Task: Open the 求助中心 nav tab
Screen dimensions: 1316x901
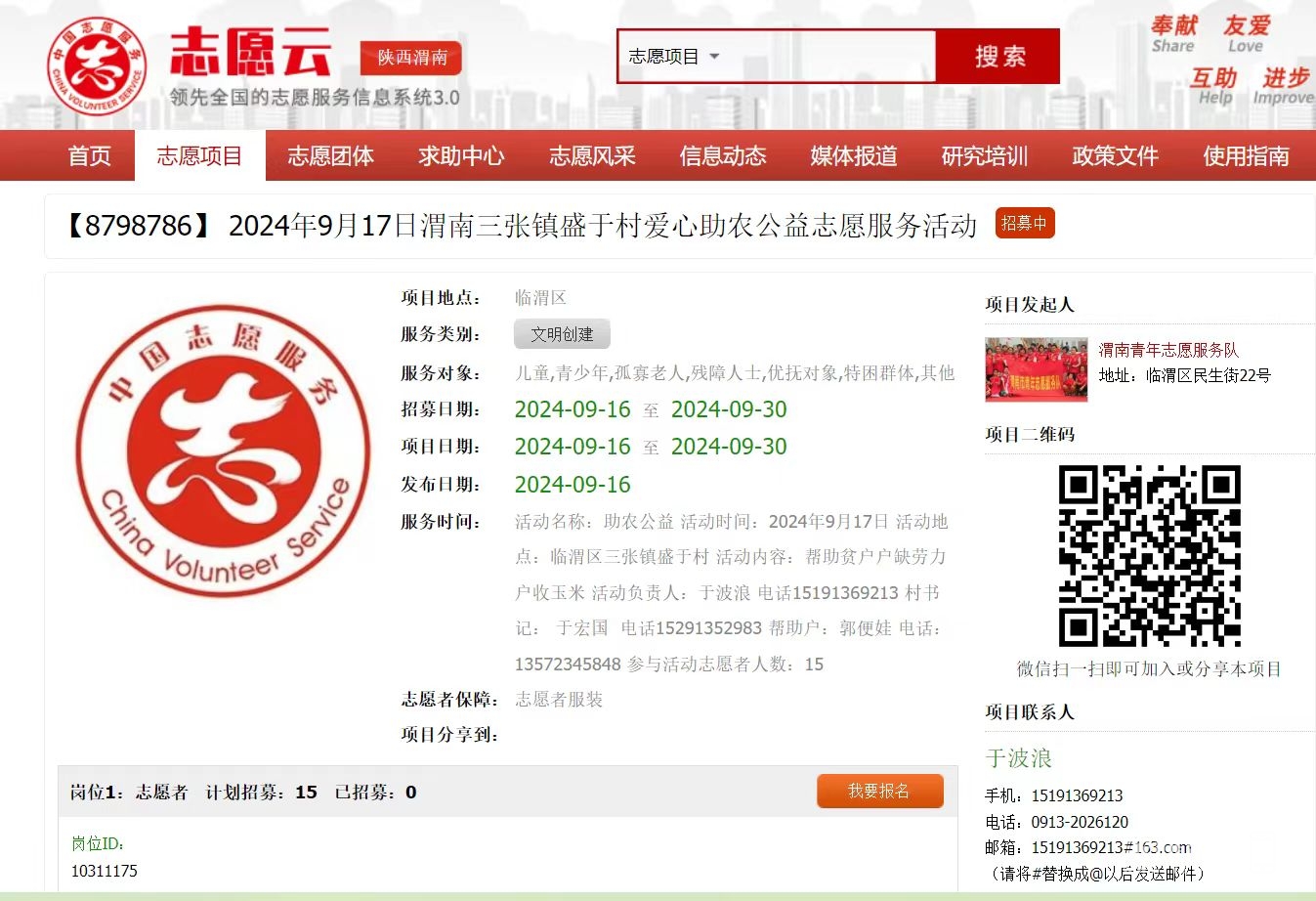Action: pyautogui.click(x=461, y=156)
